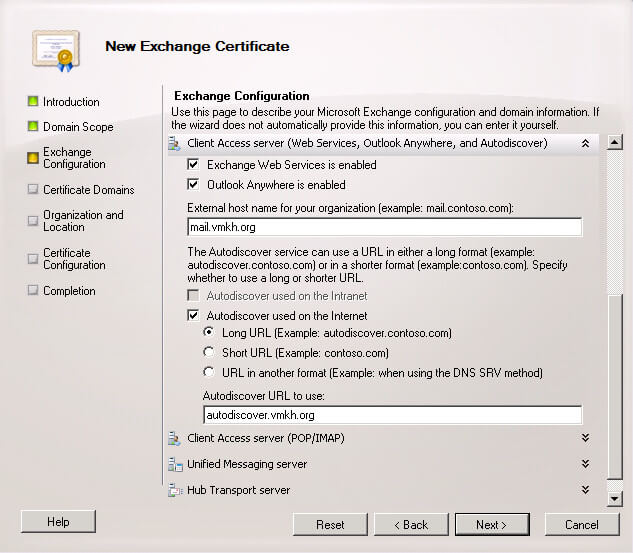Click the green Introduction step indicator
The image size is (633, 553).
click(x=33, y=101)
